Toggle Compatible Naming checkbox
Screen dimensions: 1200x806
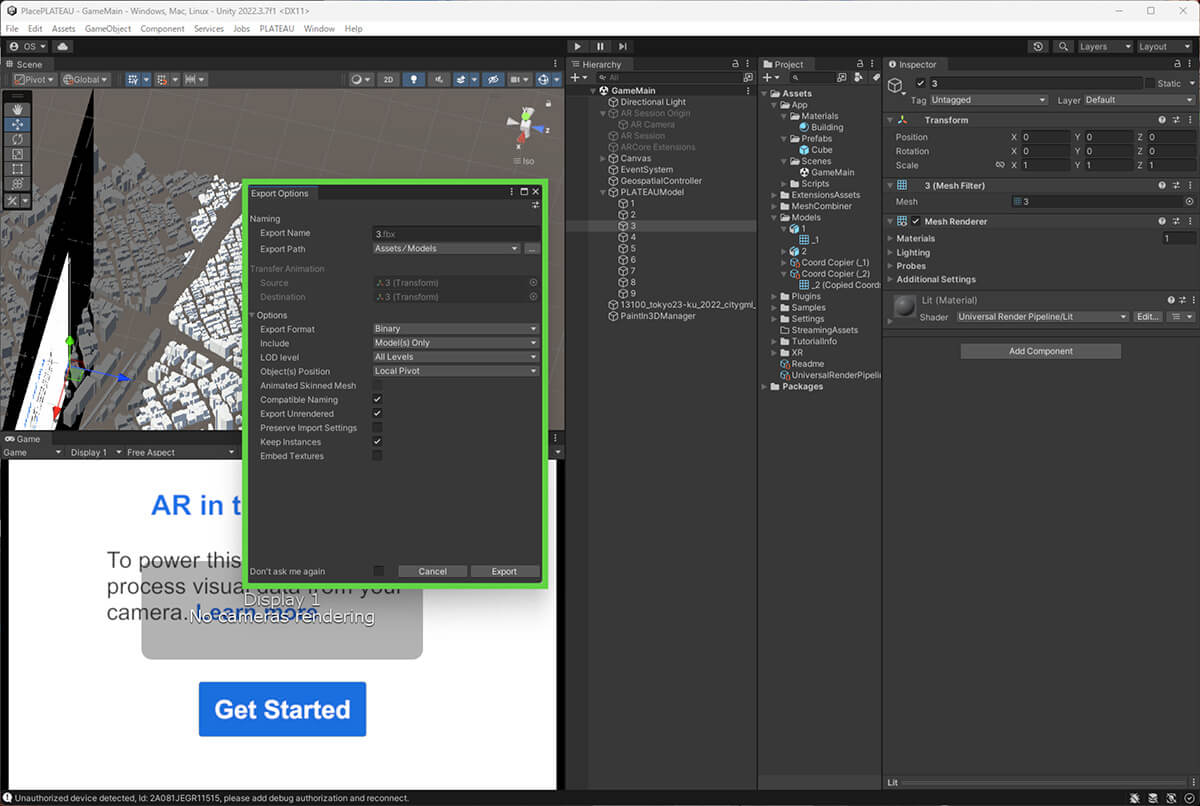(378, 399)
